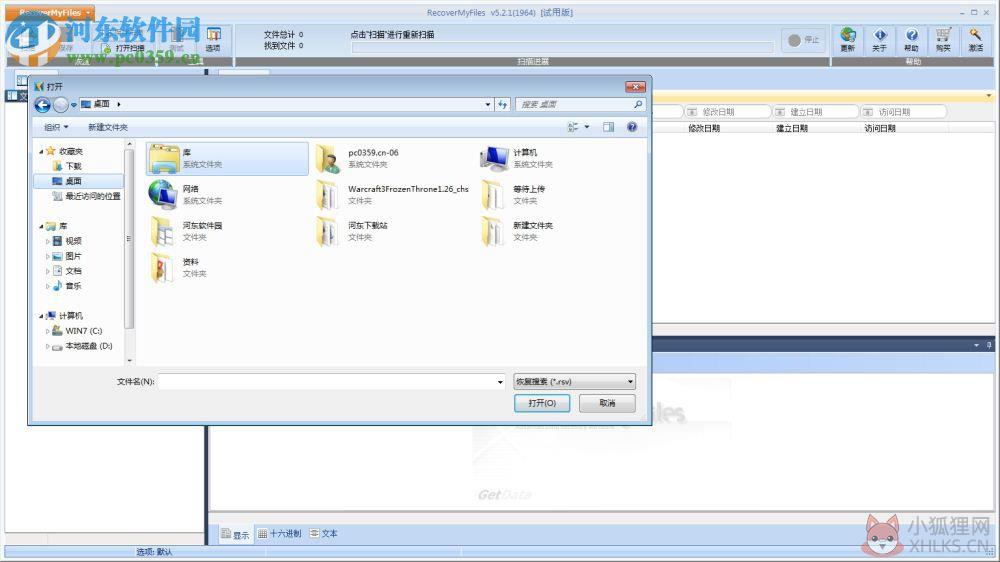Open the 文件名 history dropdown arrow
1000x562 pixels.
click(x=500, y=381)
